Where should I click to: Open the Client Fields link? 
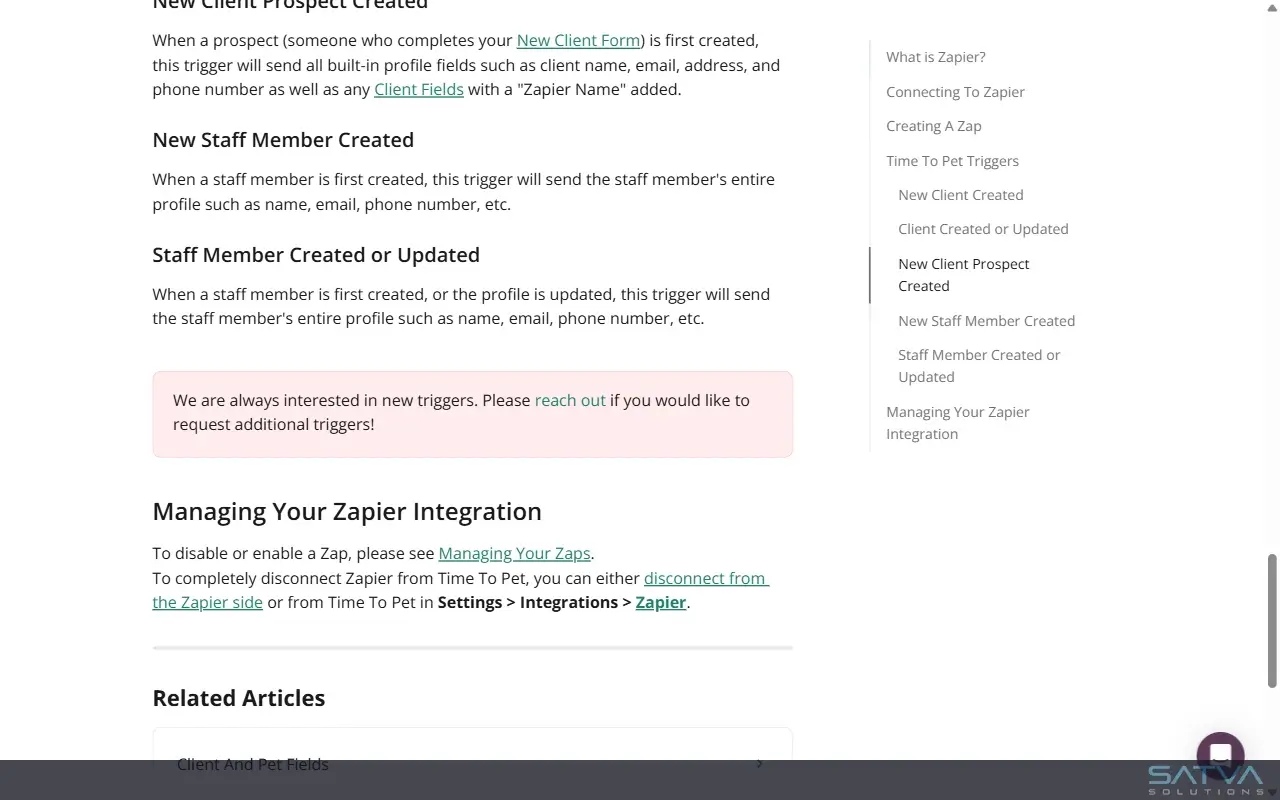point(418,89)
